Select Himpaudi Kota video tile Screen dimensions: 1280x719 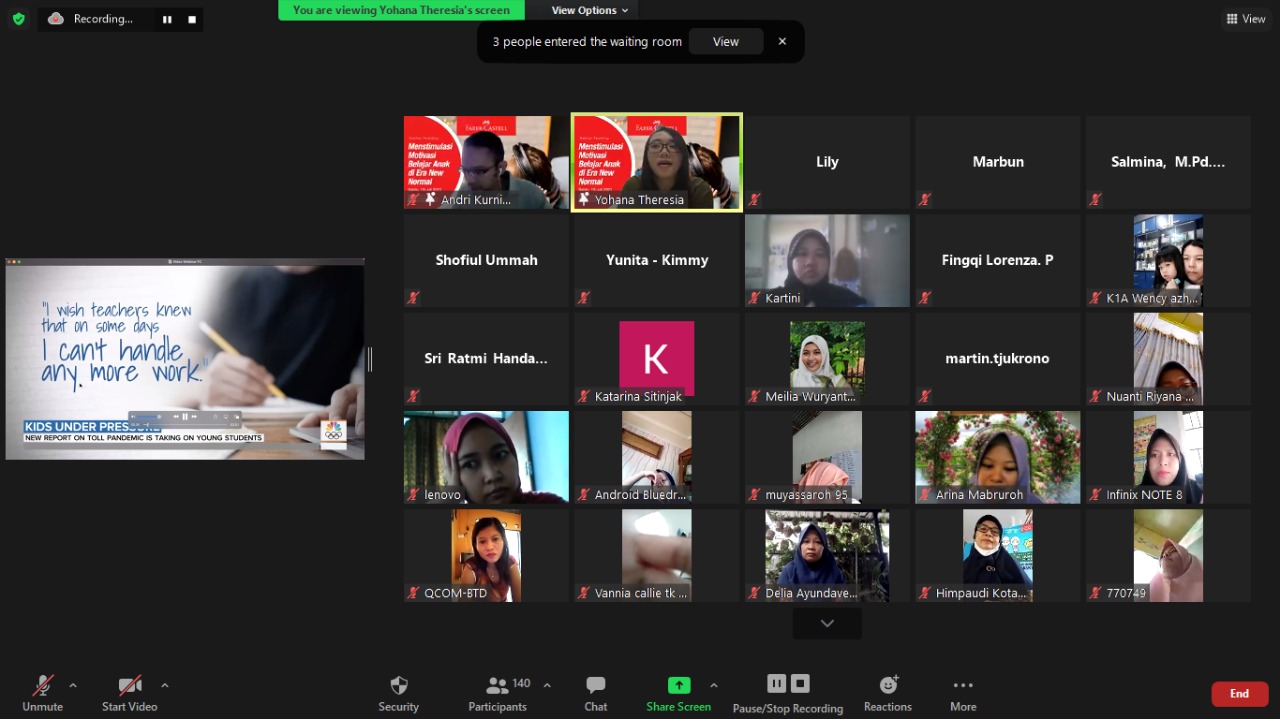[x=998, y=555]
